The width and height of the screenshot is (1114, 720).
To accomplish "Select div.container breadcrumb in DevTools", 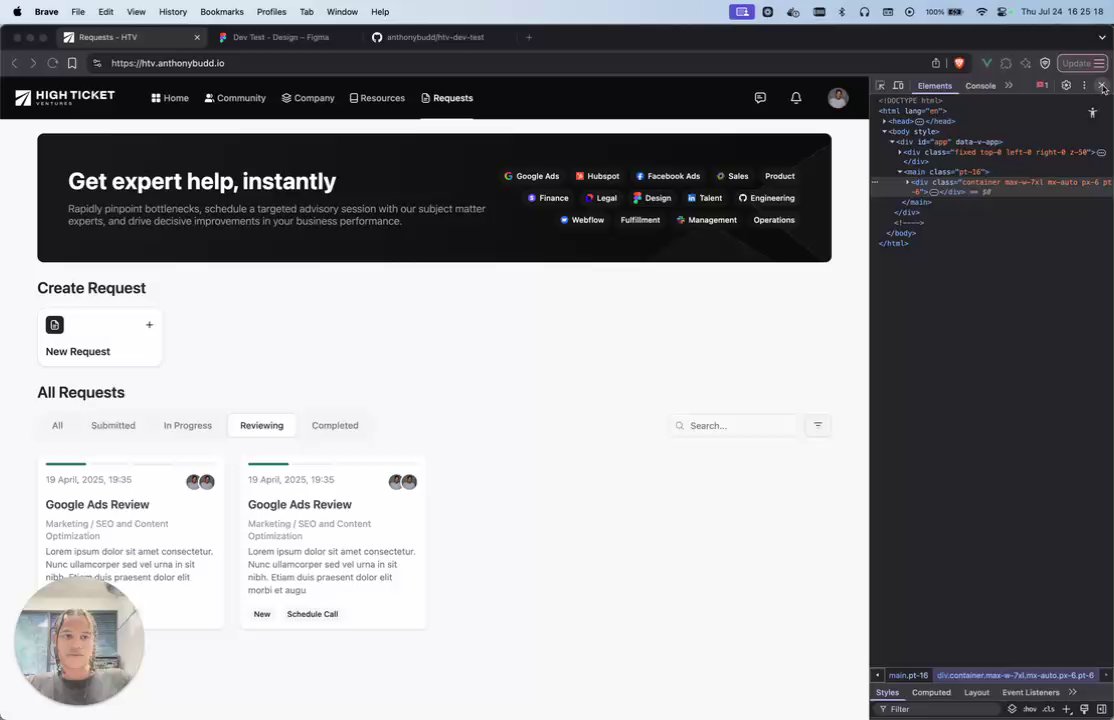I will (x=1015, y=675).
